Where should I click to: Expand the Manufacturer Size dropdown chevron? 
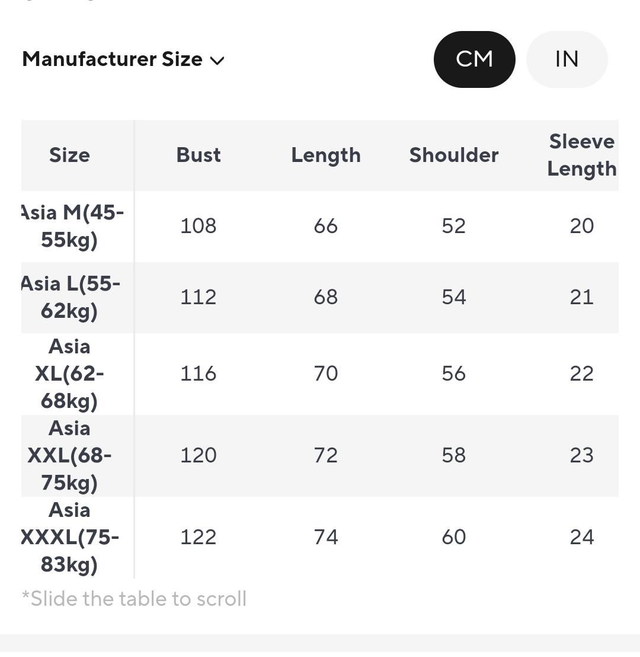coord(217,60)
